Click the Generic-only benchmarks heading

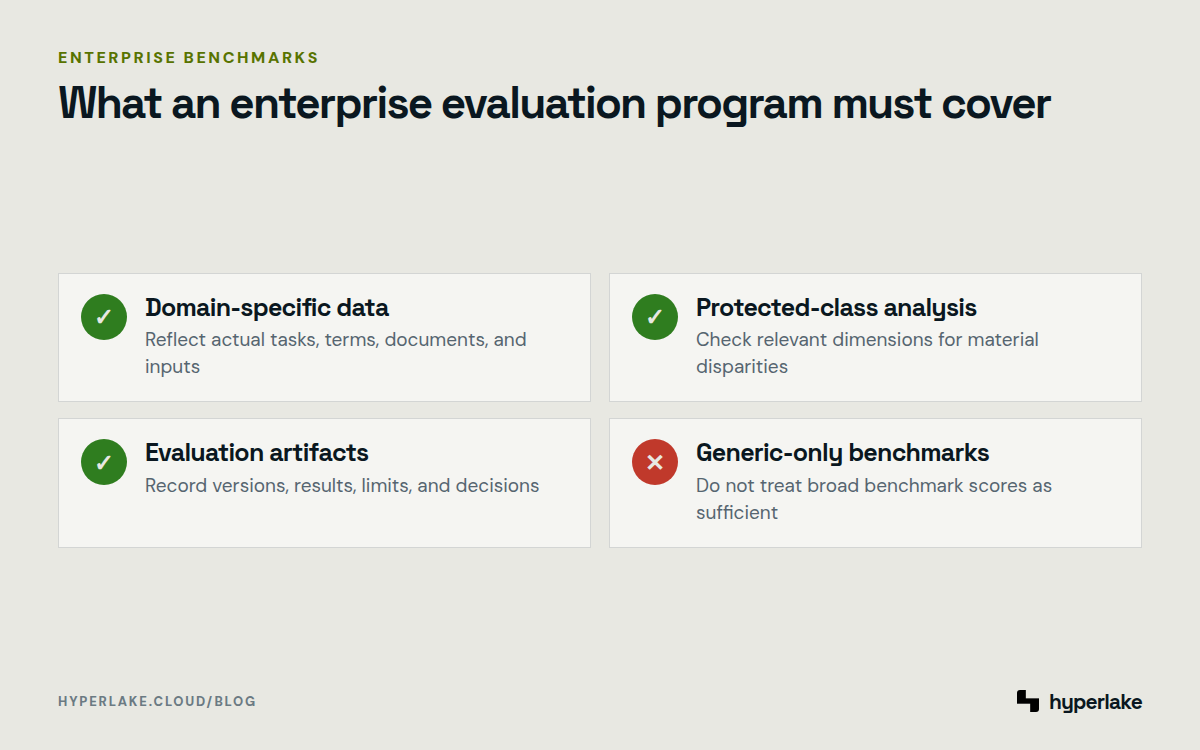(x=843, y=453)
